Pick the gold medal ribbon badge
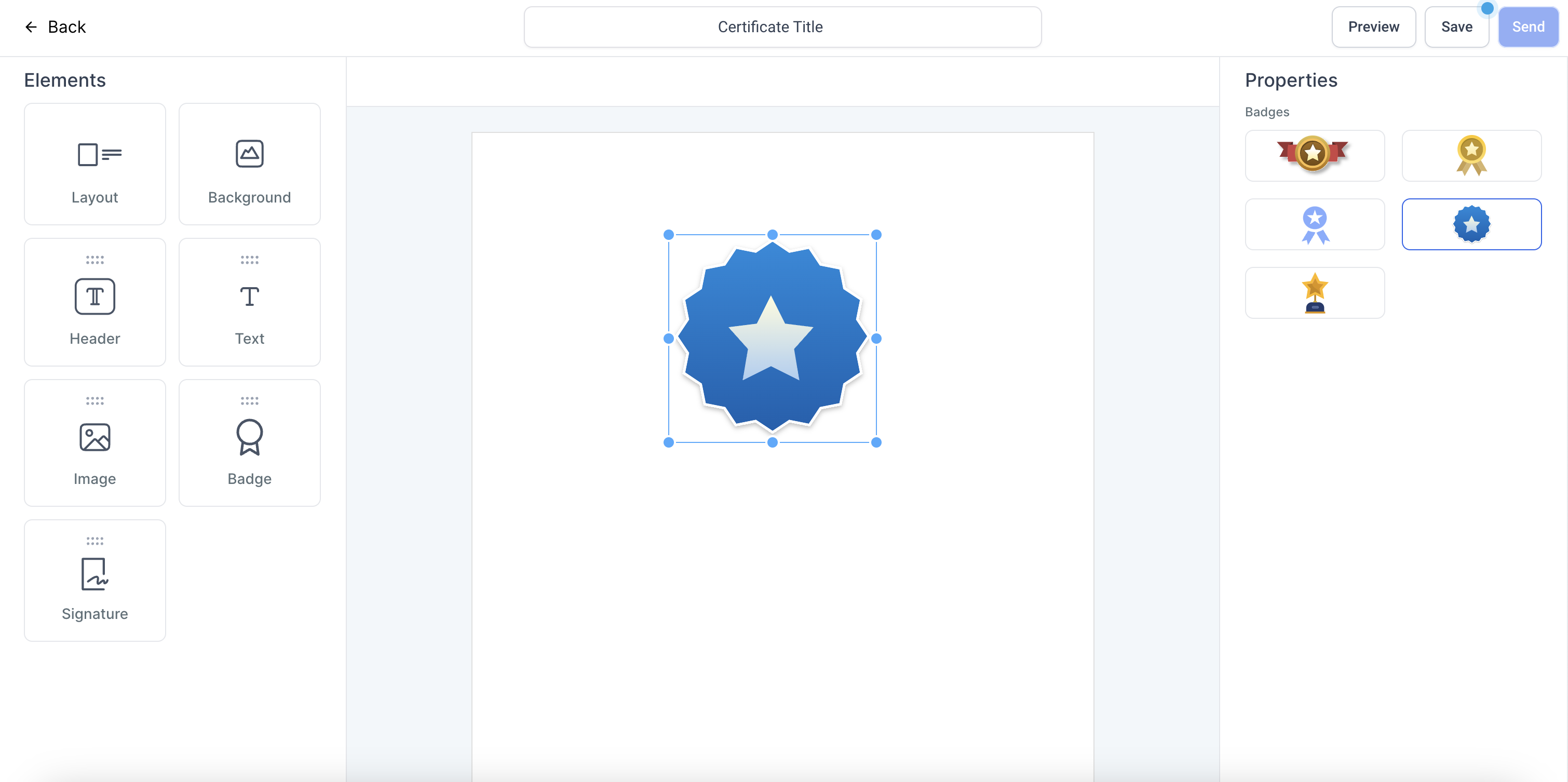Viewport: 1568px width, 782px height. (x=1470, y=155)
